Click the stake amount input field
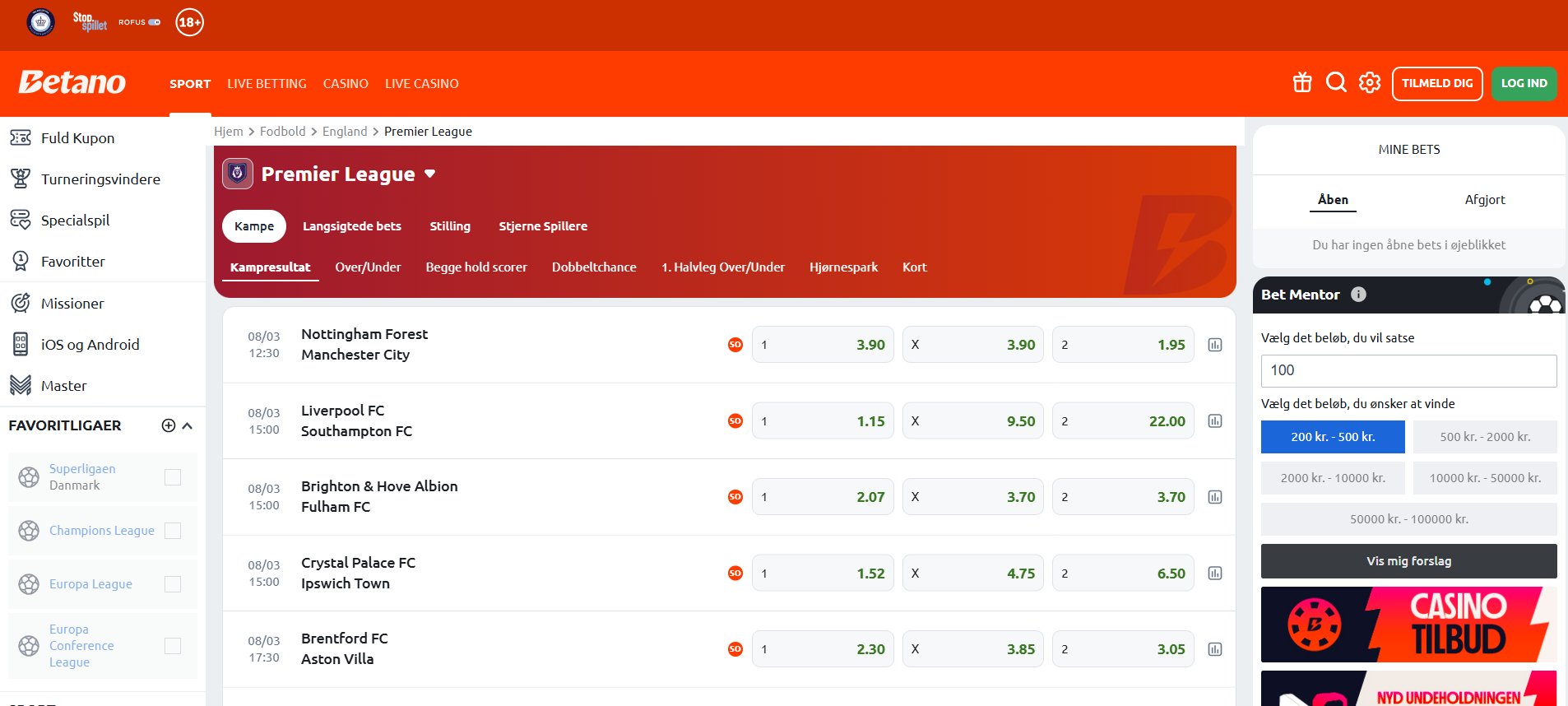 coord(1408,370)
